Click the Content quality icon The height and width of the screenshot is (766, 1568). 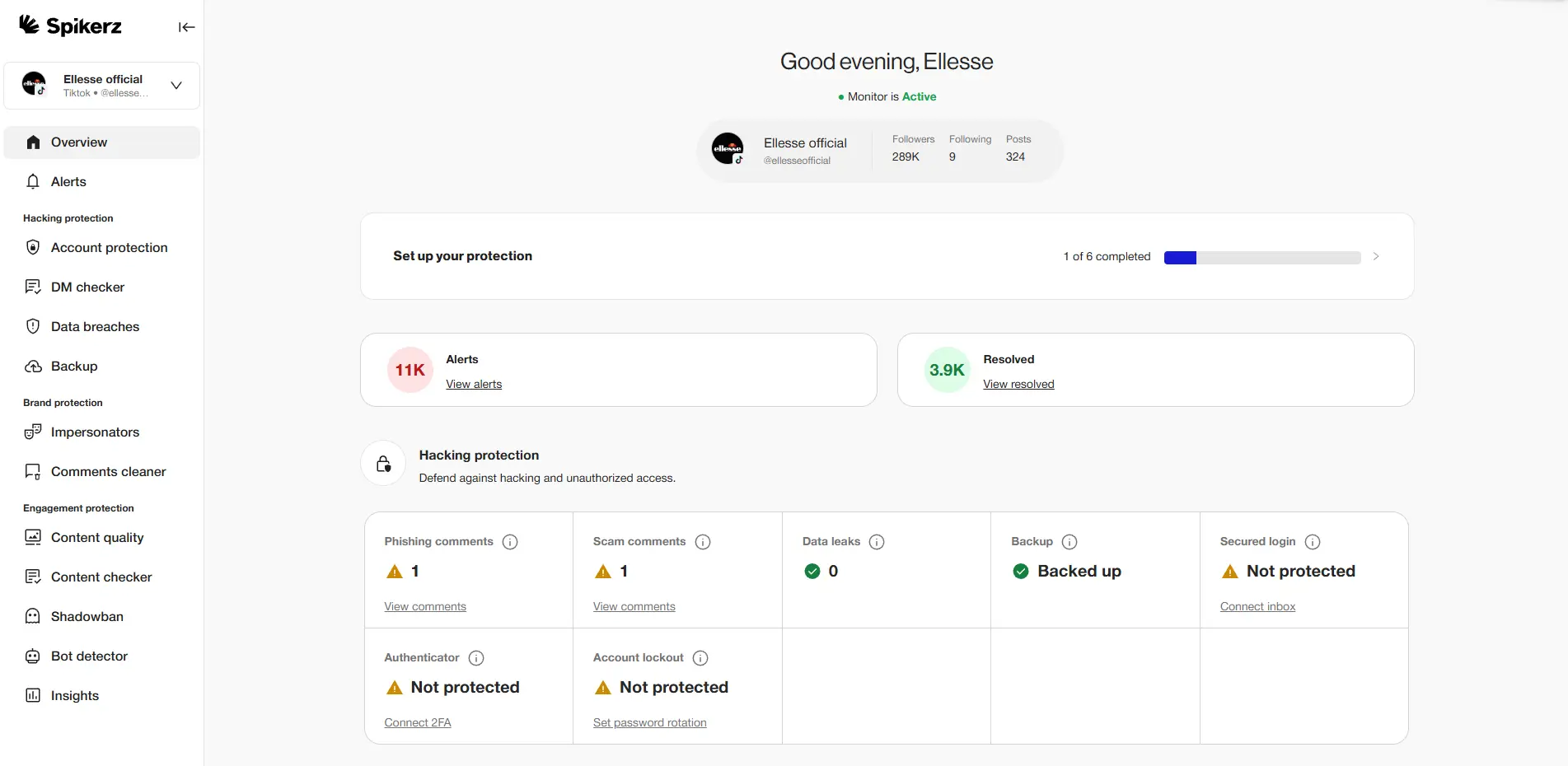tap(33, 538)
